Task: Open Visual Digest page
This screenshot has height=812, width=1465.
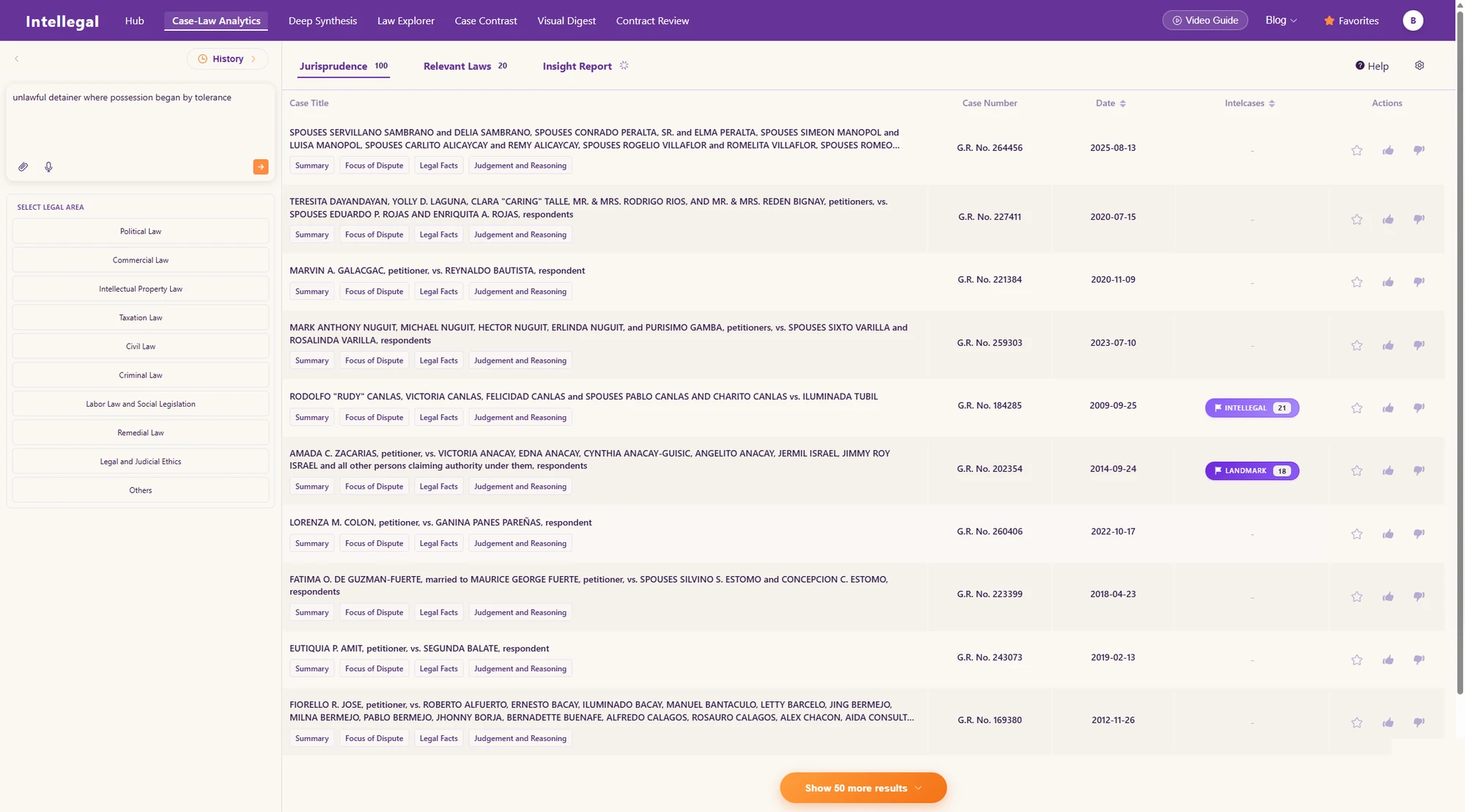Action: coord(567,21)
